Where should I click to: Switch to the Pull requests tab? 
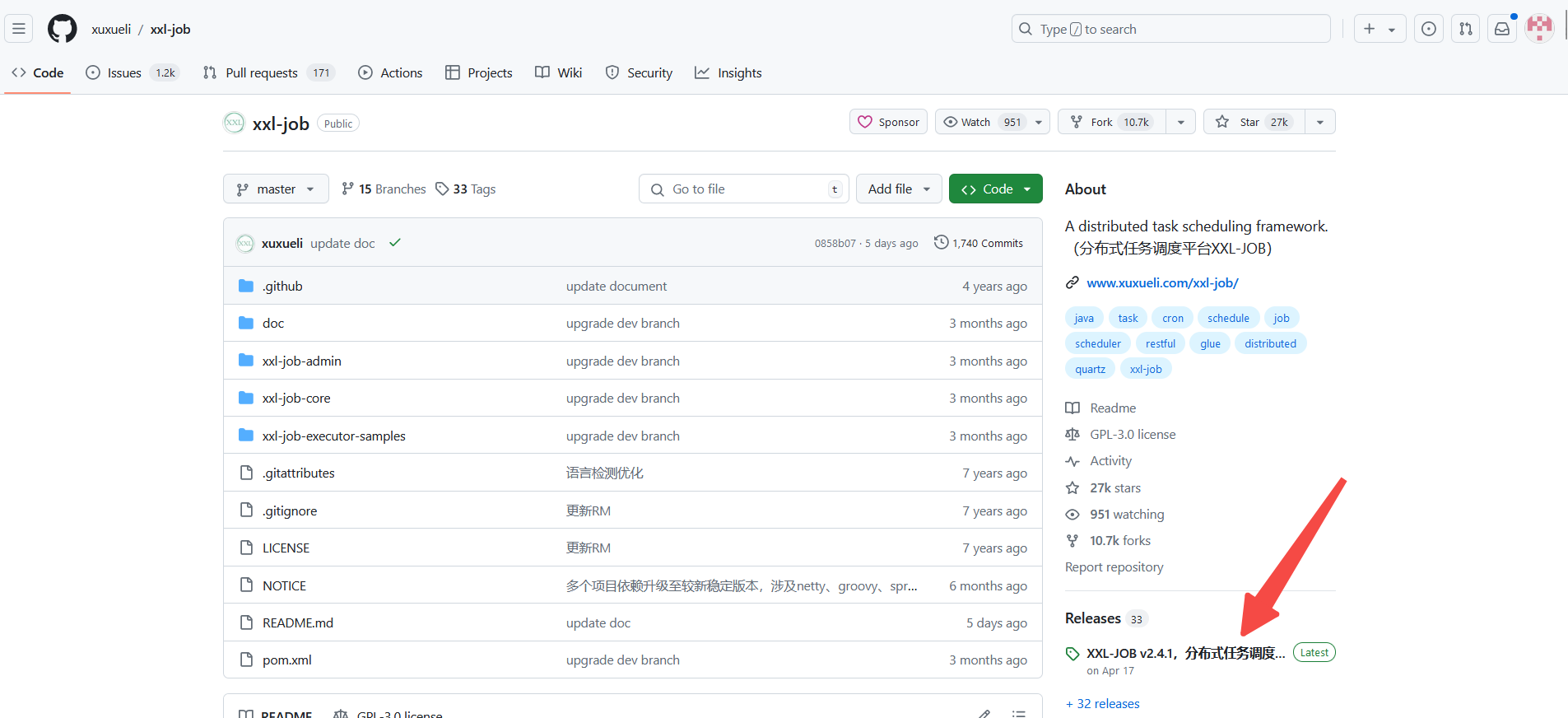pos(268,72)
